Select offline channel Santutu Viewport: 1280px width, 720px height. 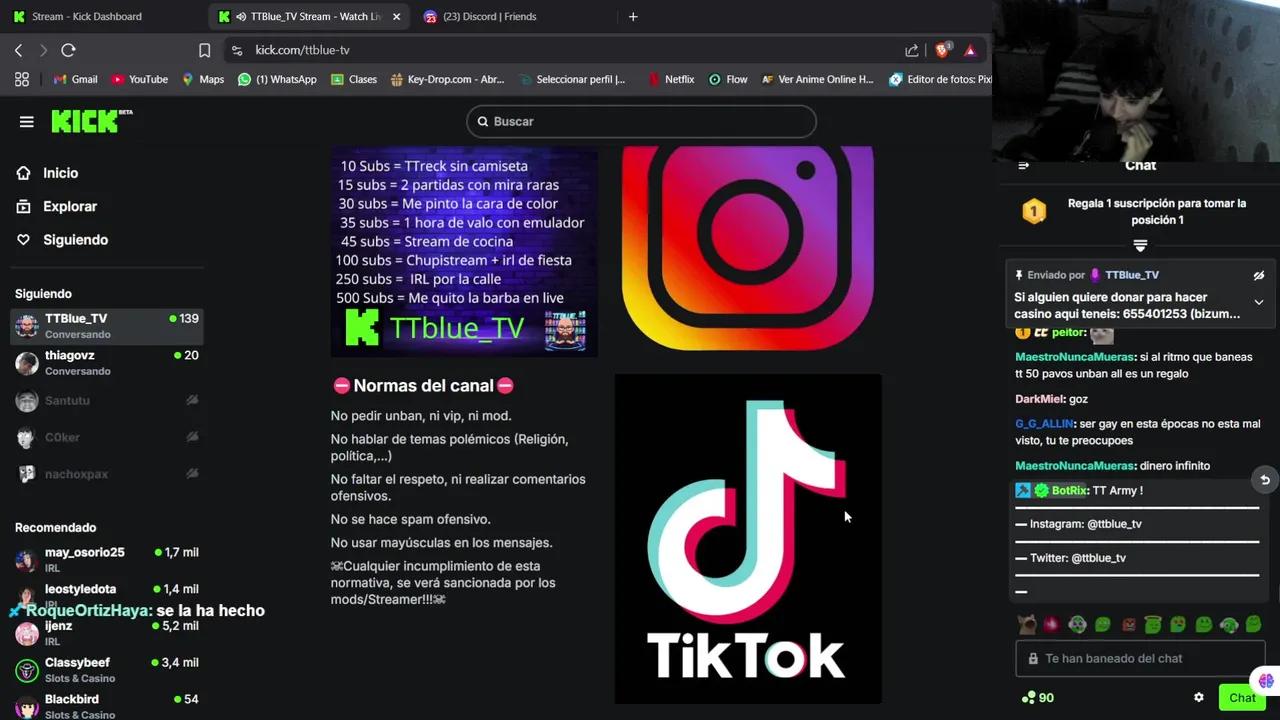pos(107,400)
